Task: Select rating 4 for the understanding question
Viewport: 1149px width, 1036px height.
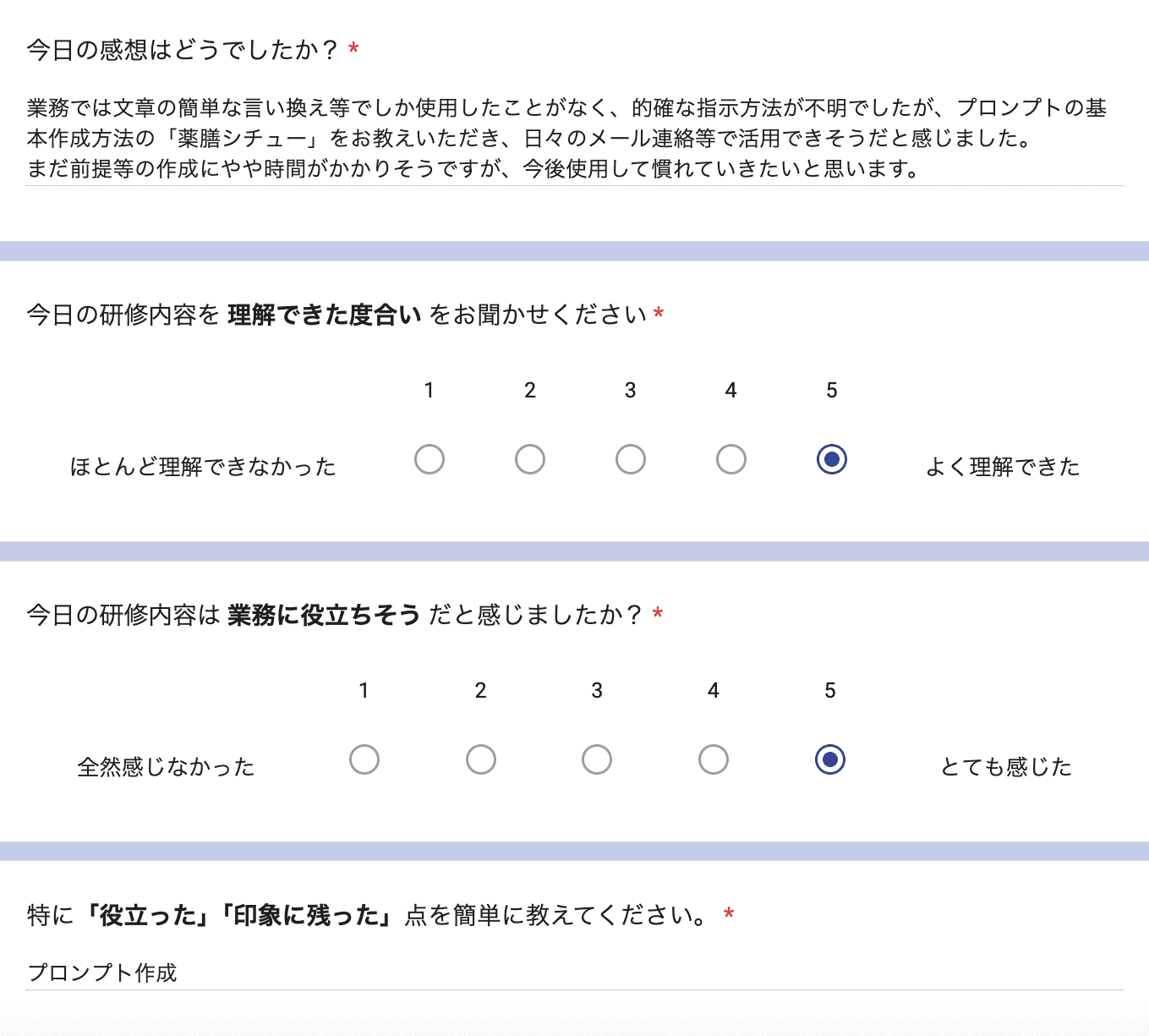Action: tap(730, 459)
